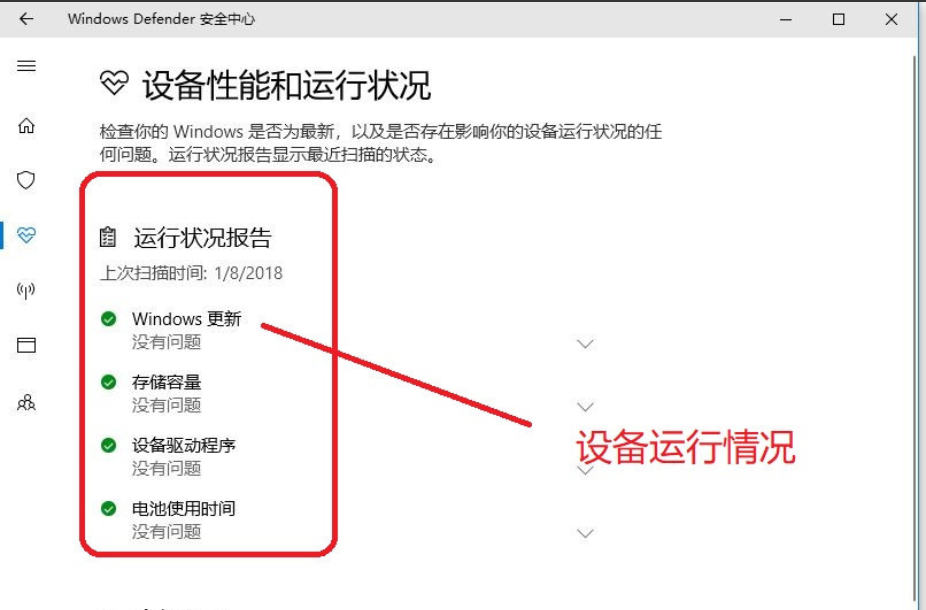Open the hamburger navigation menu
Viewport: 926px width, 610px height.
(26, 66)
